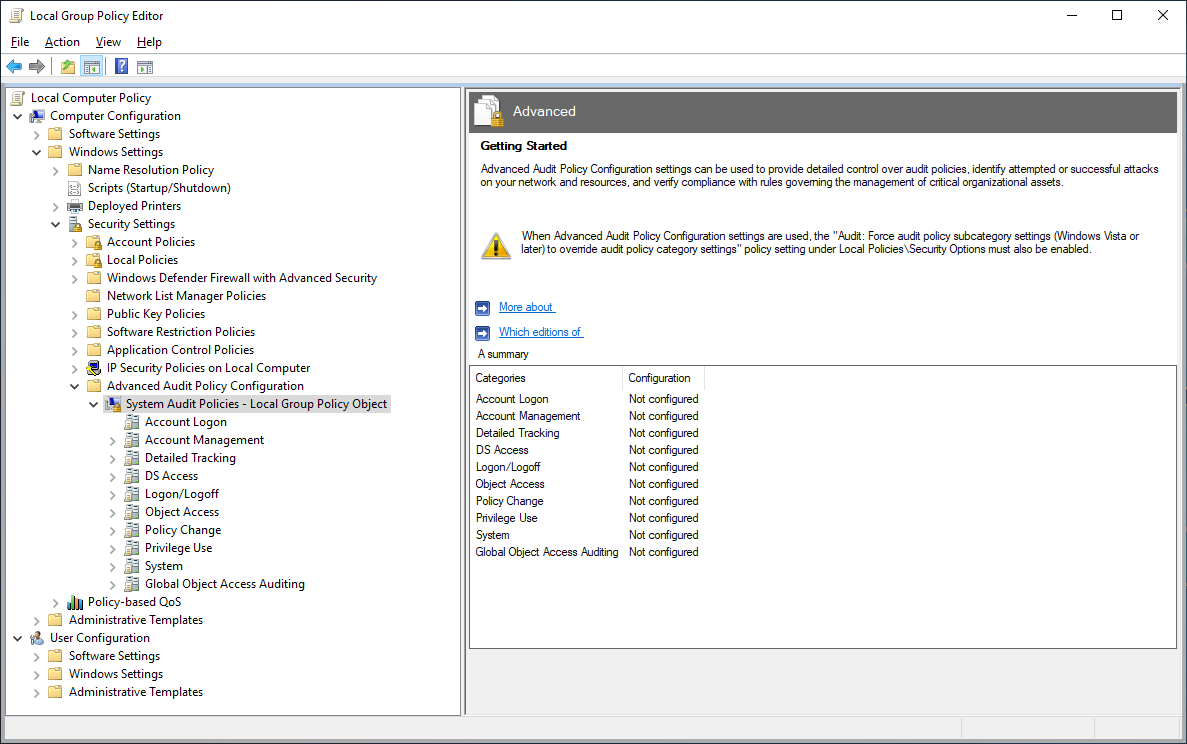
Task: Click the Configuration column header
Action: click(x=662, y=378)
